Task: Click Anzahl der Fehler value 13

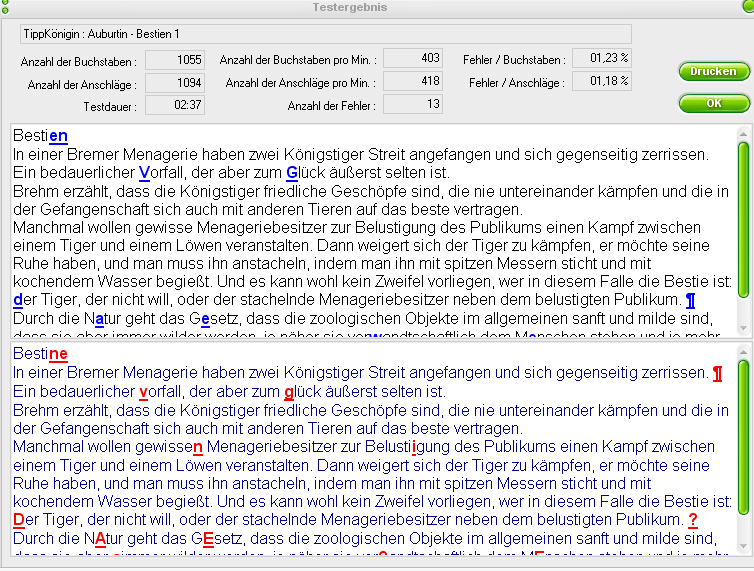Action: [413, 104]
